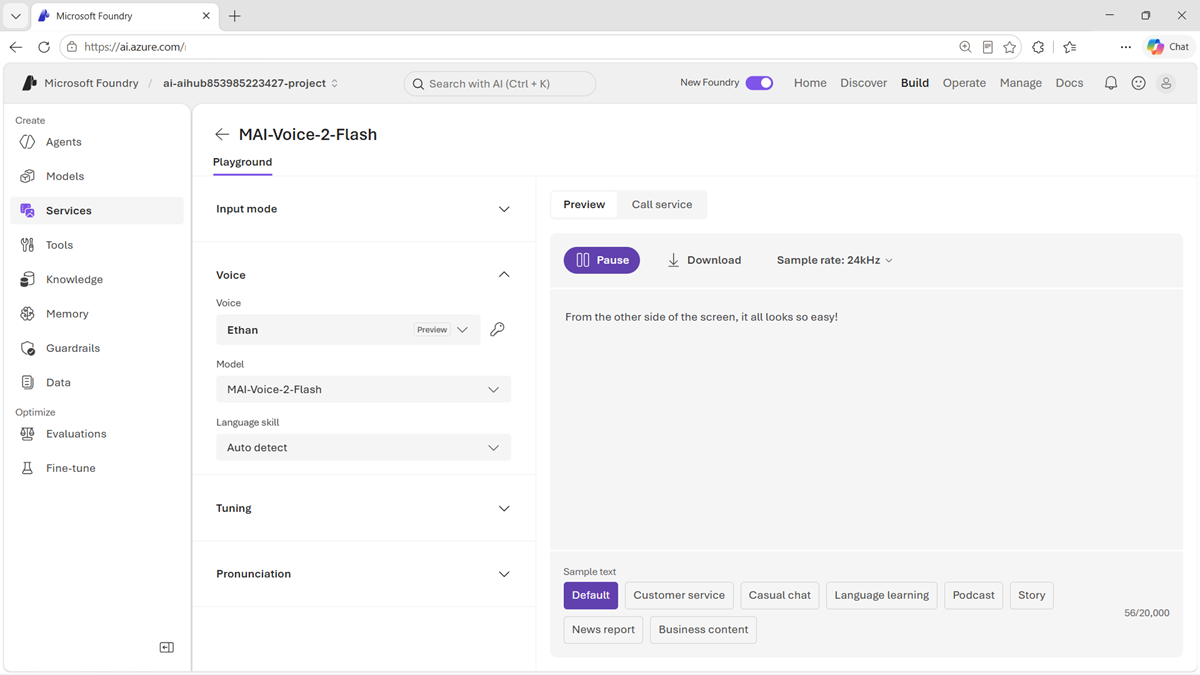The height and width of the screenshot is (675, 1200).
Task: Open the feedback smiley icon
Action: pos(1138,83)
